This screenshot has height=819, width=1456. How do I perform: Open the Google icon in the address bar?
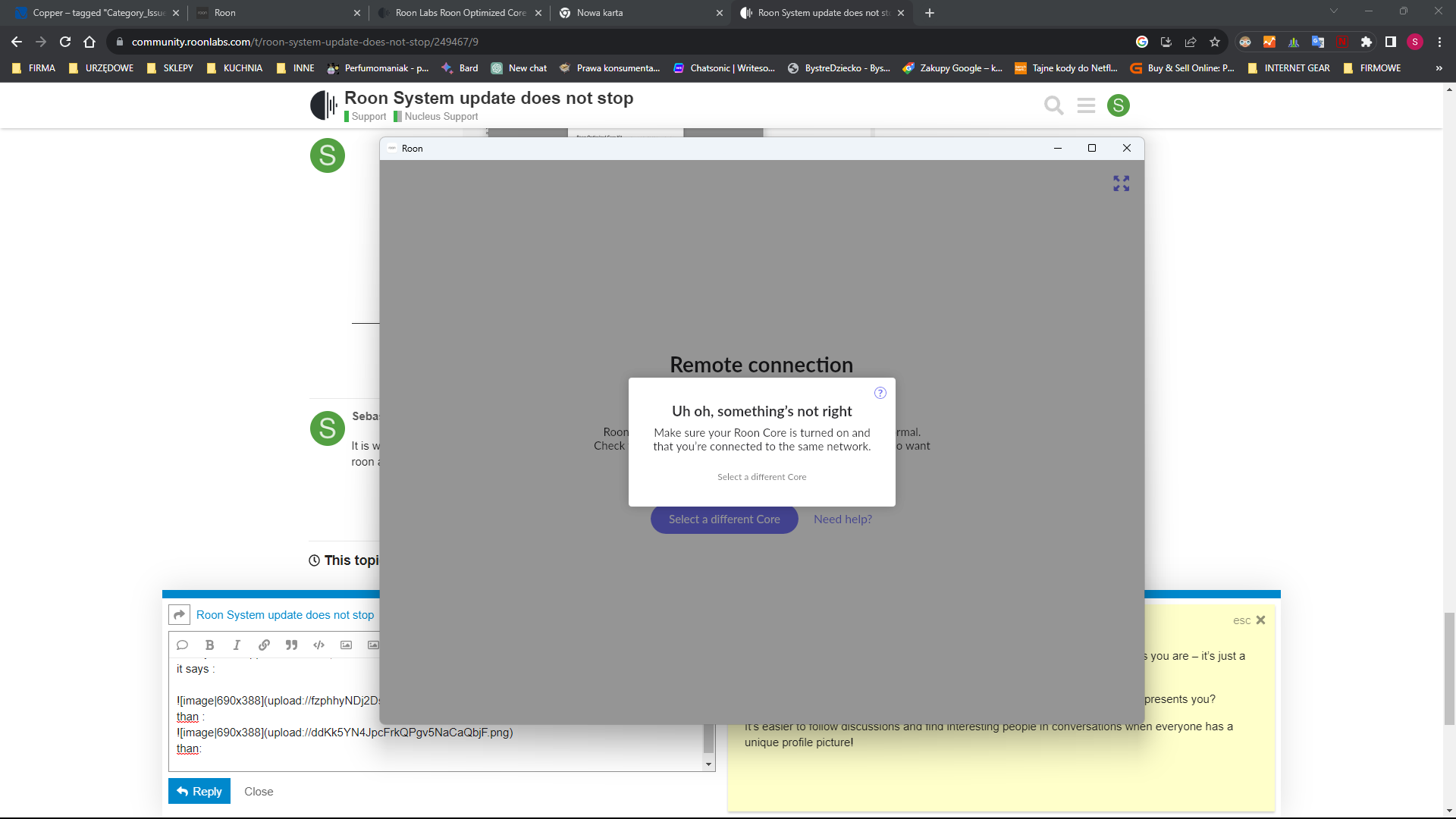[1142, 42]
